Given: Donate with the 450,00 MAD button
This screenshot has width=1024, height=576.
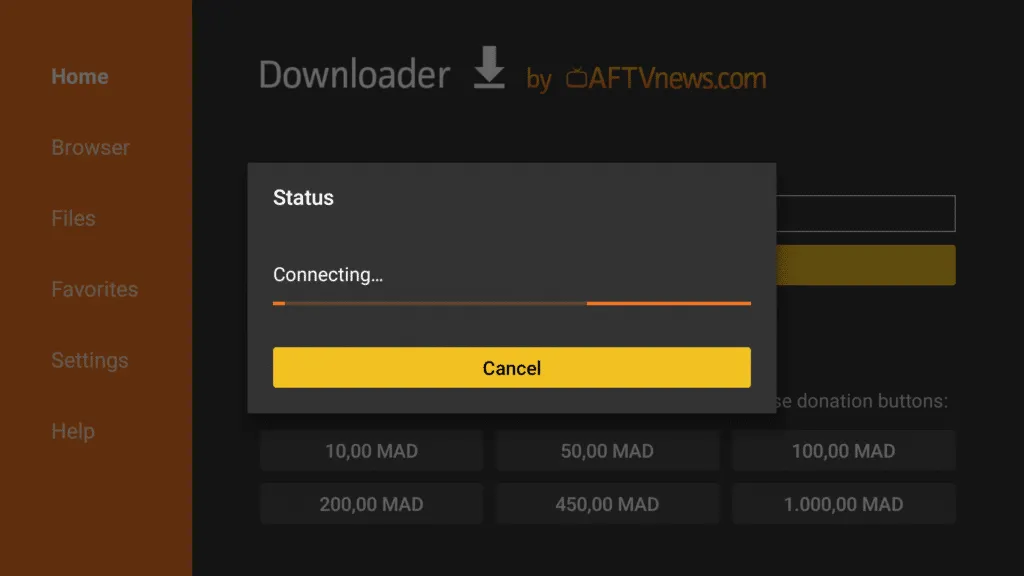Looking at the screenshot, I should (x=607, y=504).
